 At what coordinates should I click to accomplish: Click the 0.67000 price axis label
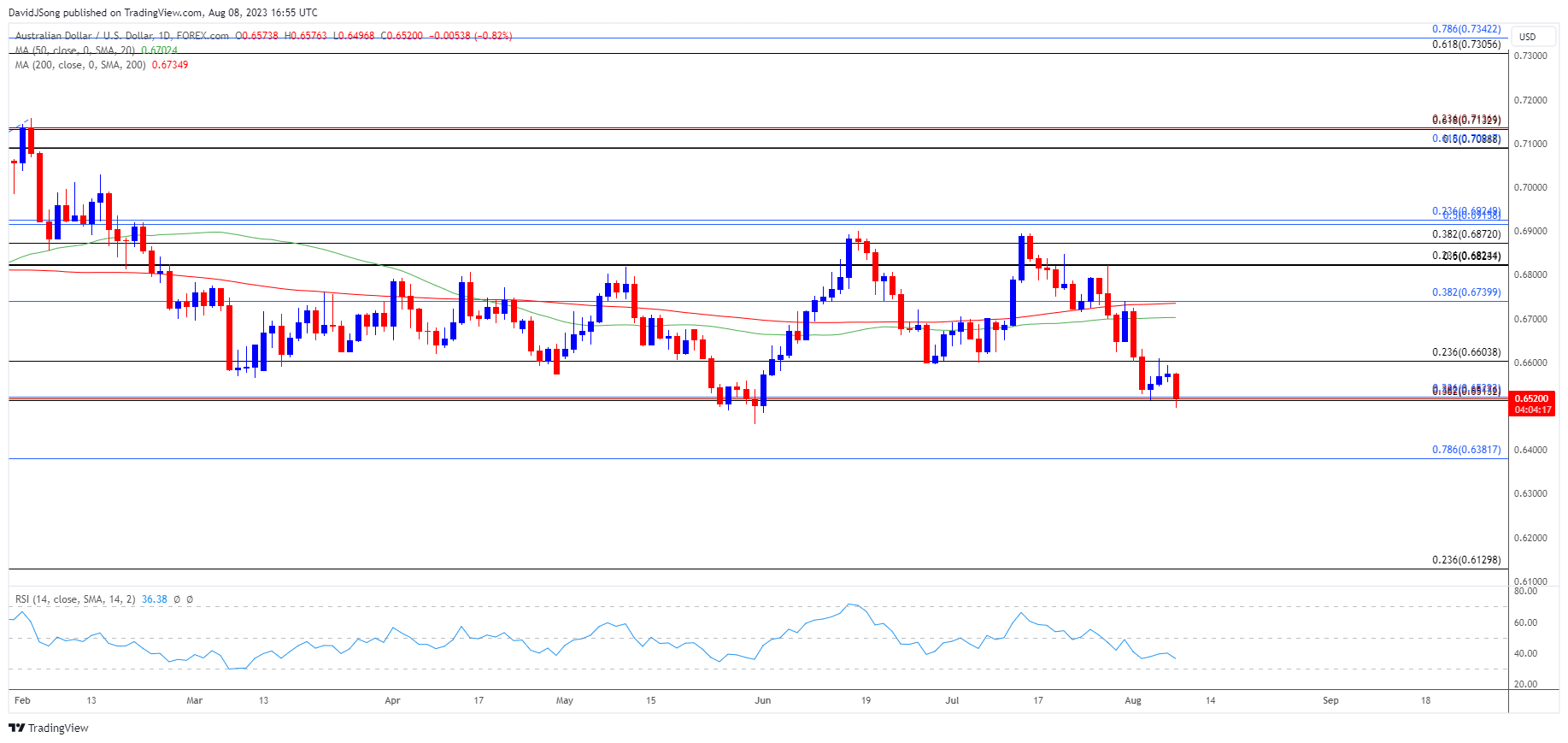tap(1530, 319)
